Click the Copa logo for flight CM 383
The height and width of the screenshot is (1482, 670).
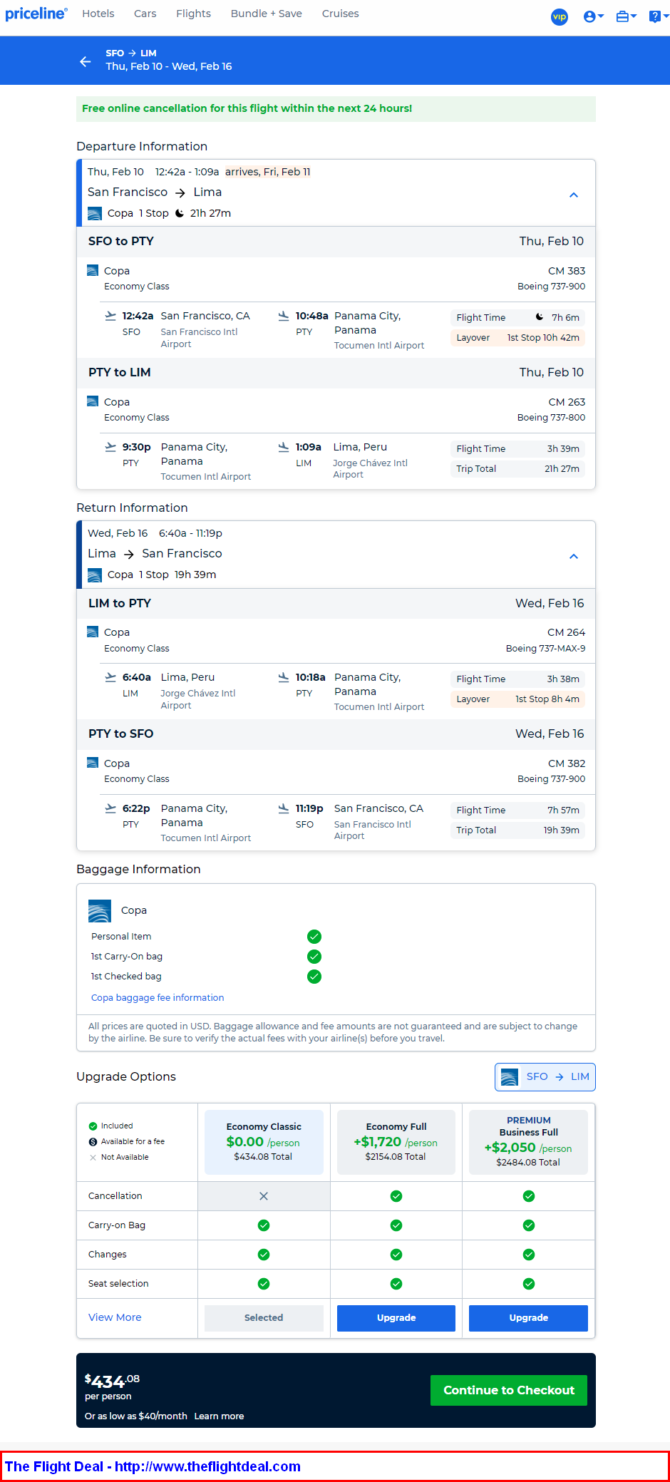(x=93, y=270)
